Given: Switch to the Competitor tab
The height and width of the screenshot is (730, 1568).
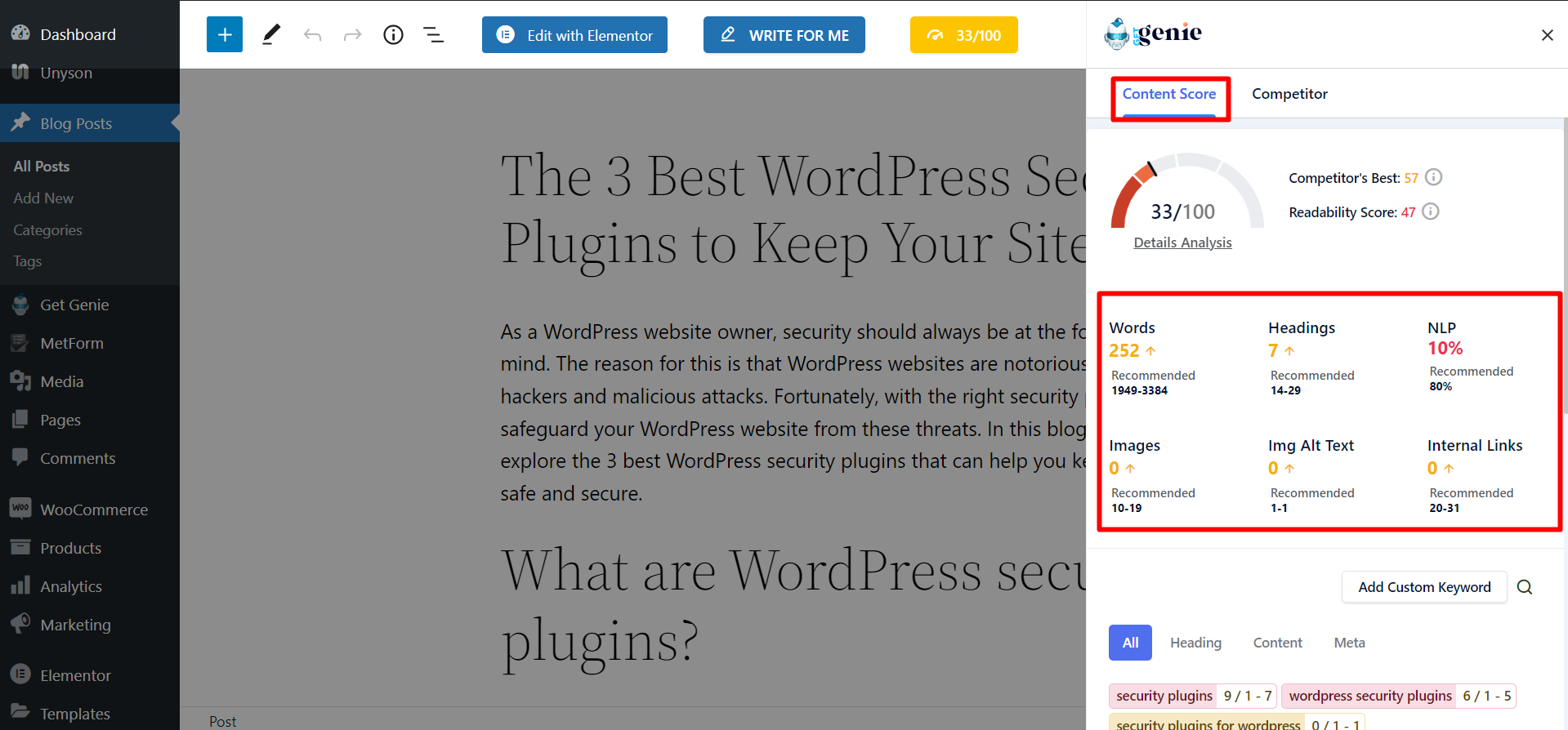Looking at the screenshot, I should click(1289, 94).
